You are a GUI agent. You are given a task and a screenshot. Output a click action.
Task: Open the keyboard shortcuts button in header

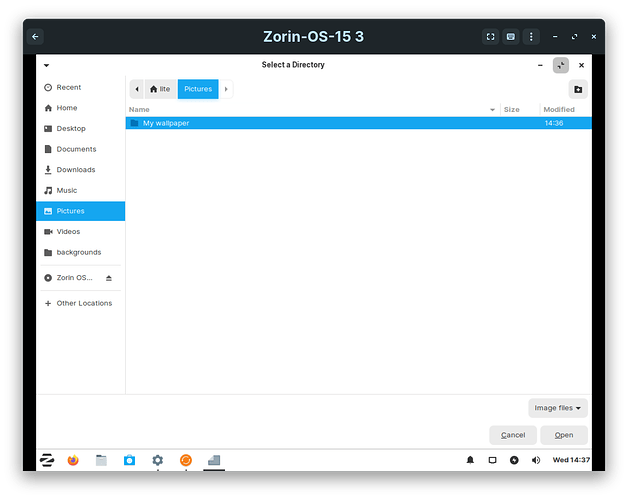pos(511,37)
